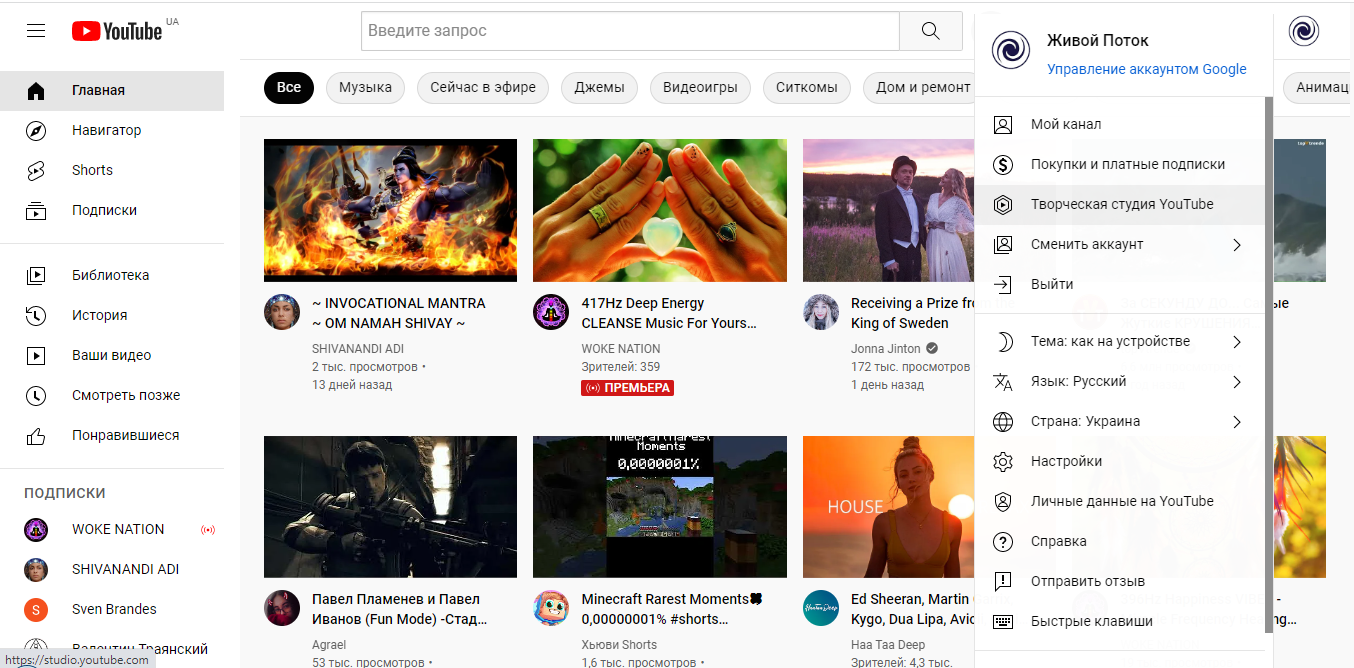The image size is (1354, 668).
Task: Select the Музыка filter chip
Action: point(365,87)
